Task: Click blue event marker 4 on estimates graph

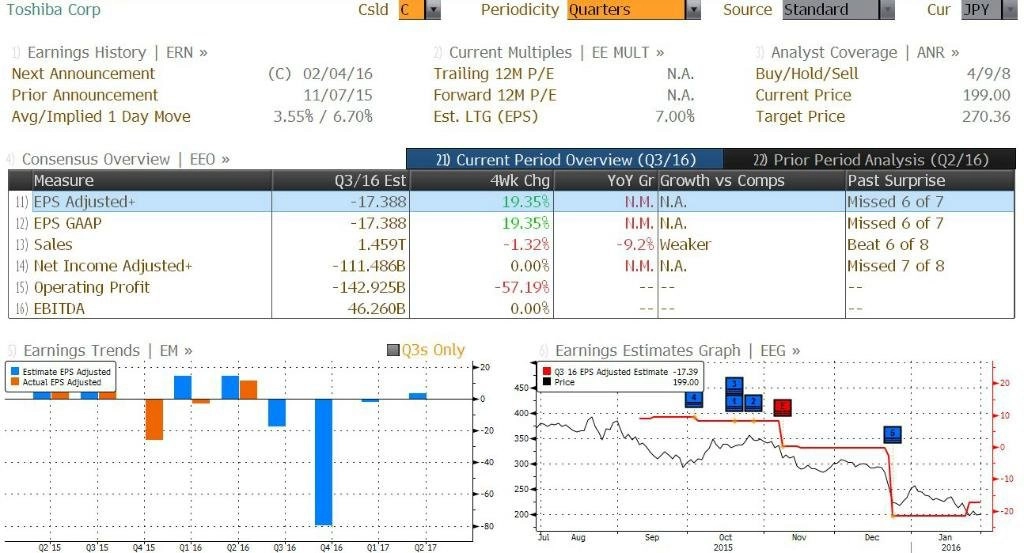Action: (x=694, y=398)
